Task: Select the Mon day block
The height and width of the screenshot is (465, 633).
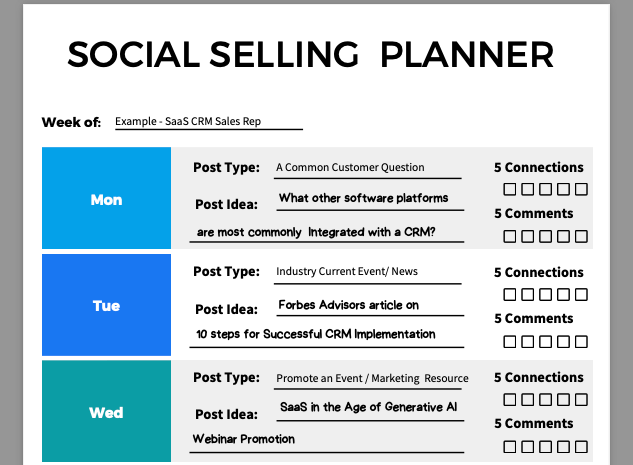Action: 107,198
